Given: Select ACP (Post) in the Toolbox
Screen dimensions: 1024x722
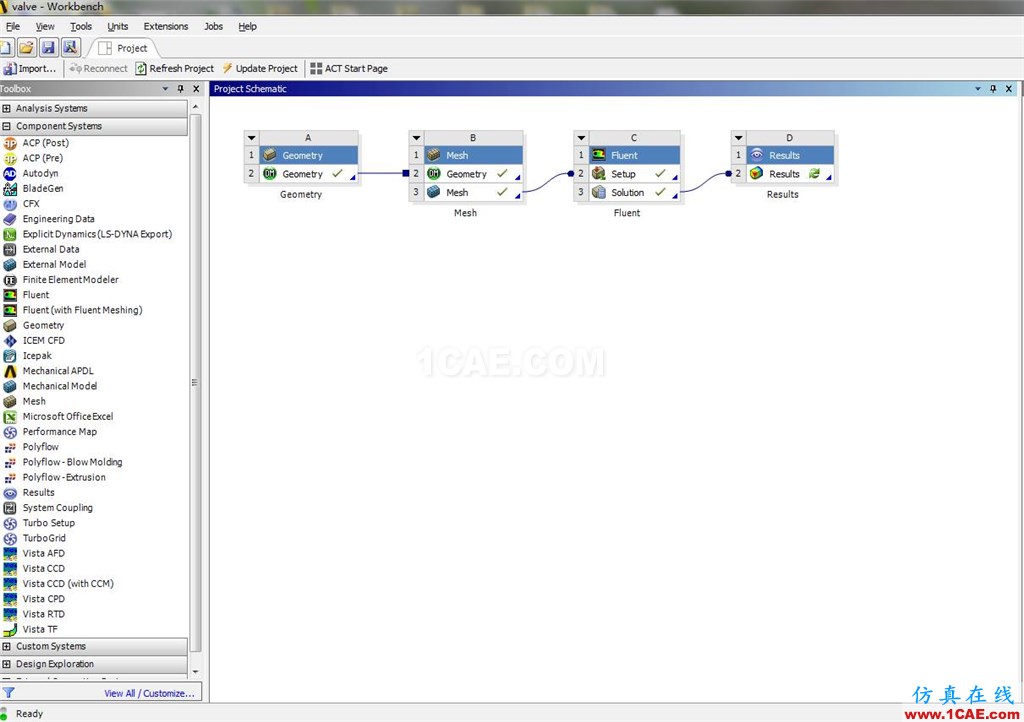Looking at the screenshot, I should point(45,143).
